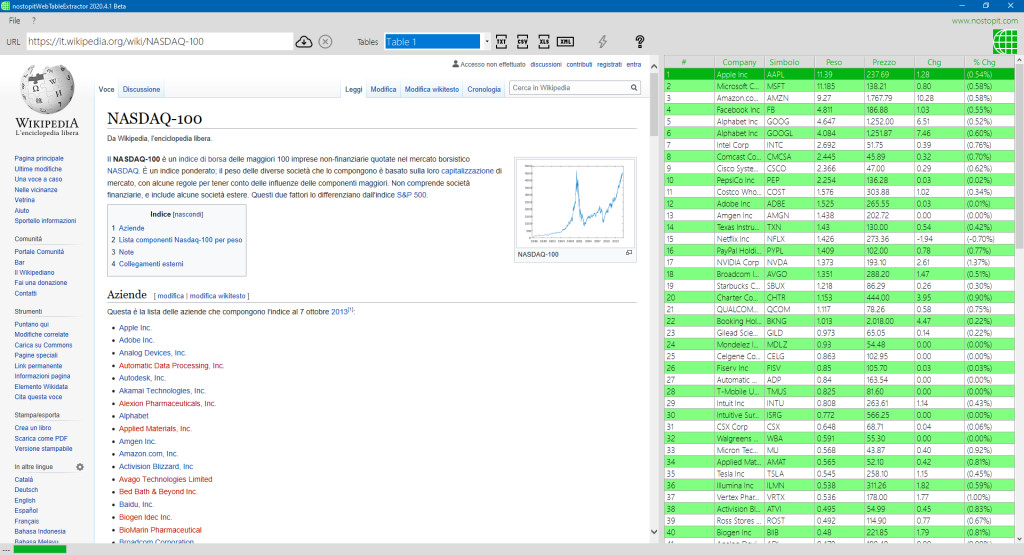The height and width of the screenshot is (555, 1024).
Task: Select the Voce tab
Action: [x=106, y=89]
